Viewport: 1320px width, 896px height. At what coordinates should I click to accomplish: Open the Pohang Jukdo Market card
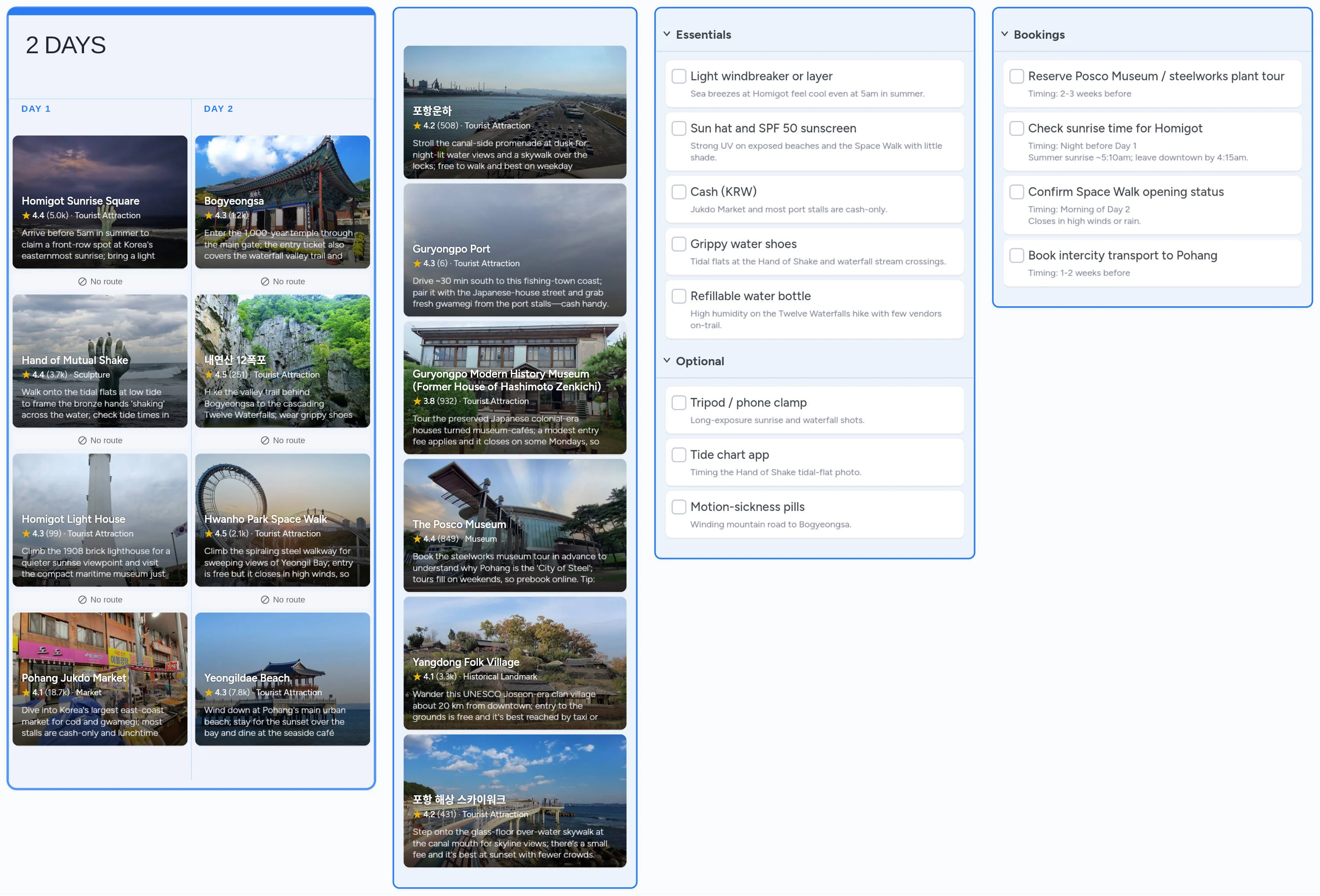coord(100,679)
